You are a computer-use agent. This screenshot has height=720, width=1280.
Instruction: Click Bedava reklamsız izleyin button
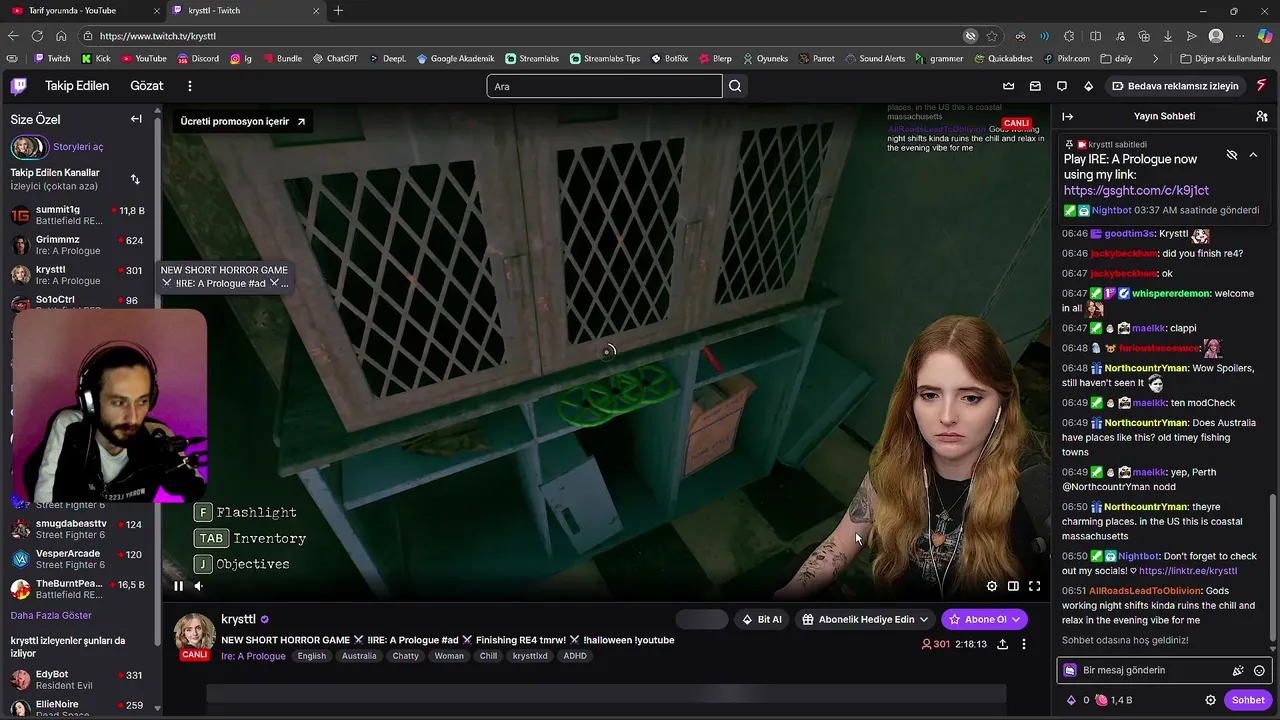coord(1175,86)
